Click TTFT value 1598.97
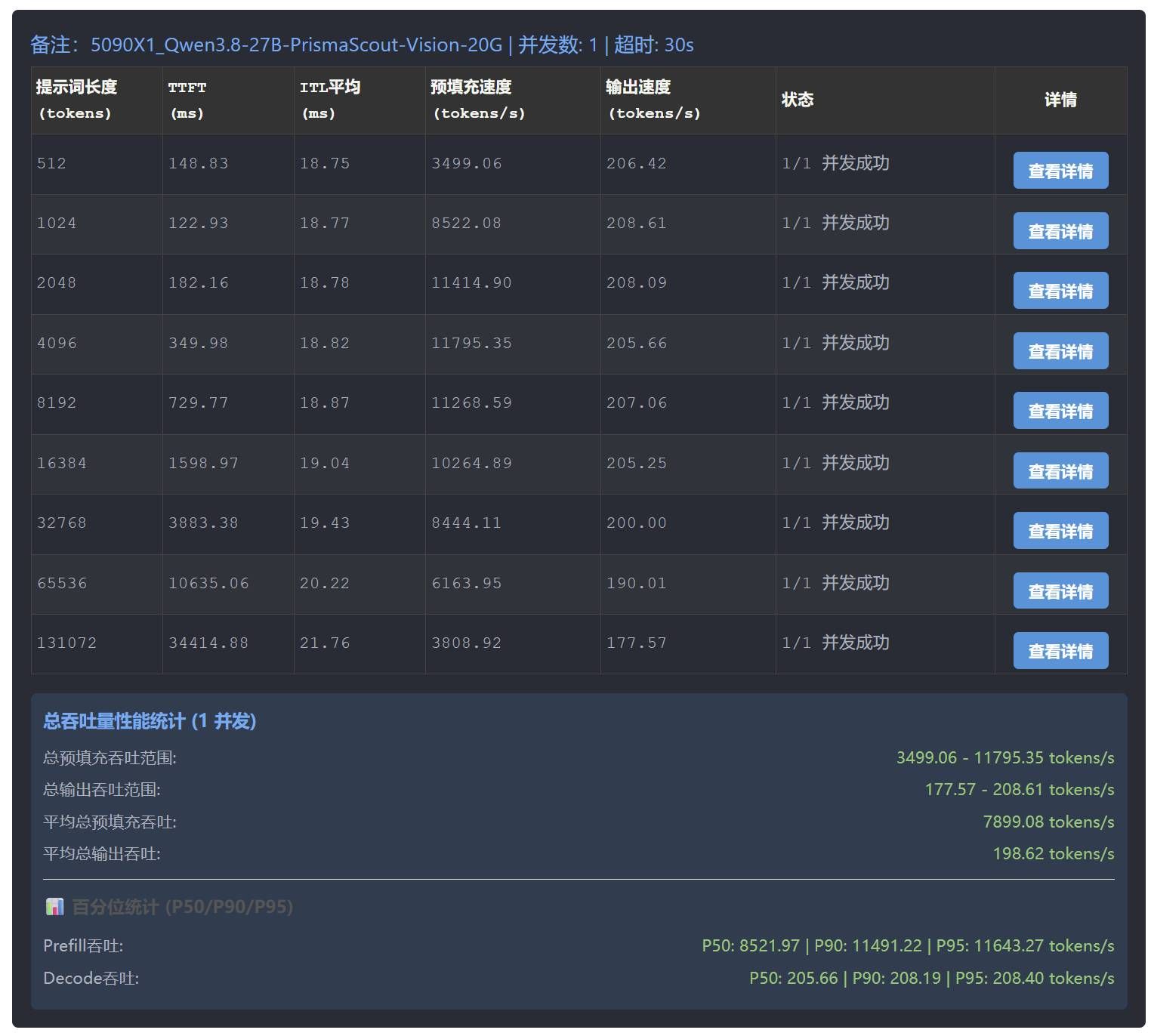 point(203,463)
